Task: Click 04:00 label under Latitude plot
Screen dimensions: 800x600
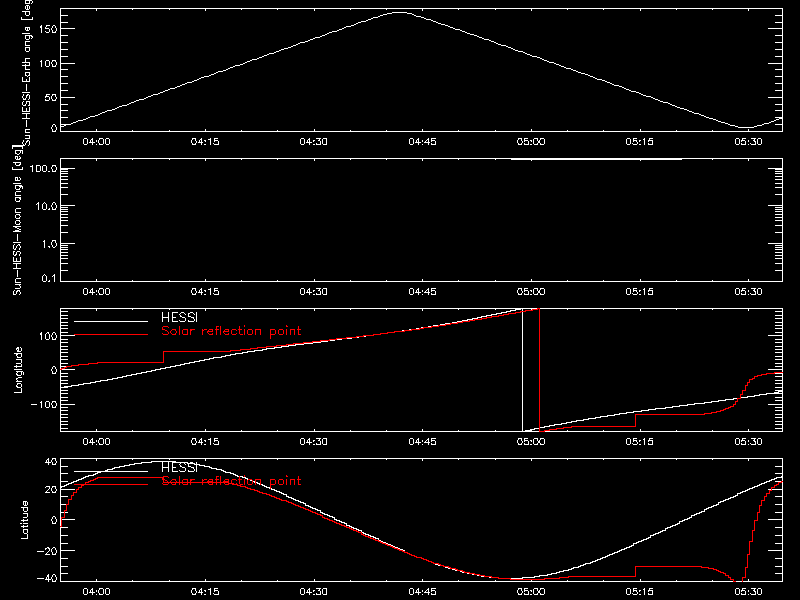Action: click(x=96, y=591)
